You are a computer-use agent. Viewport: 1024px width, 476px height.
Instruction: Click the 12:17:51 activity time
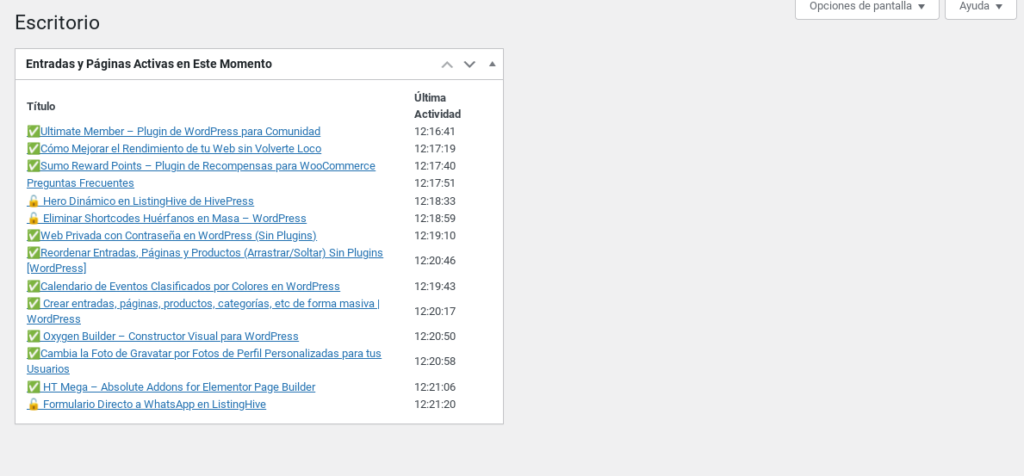point(435,183)
